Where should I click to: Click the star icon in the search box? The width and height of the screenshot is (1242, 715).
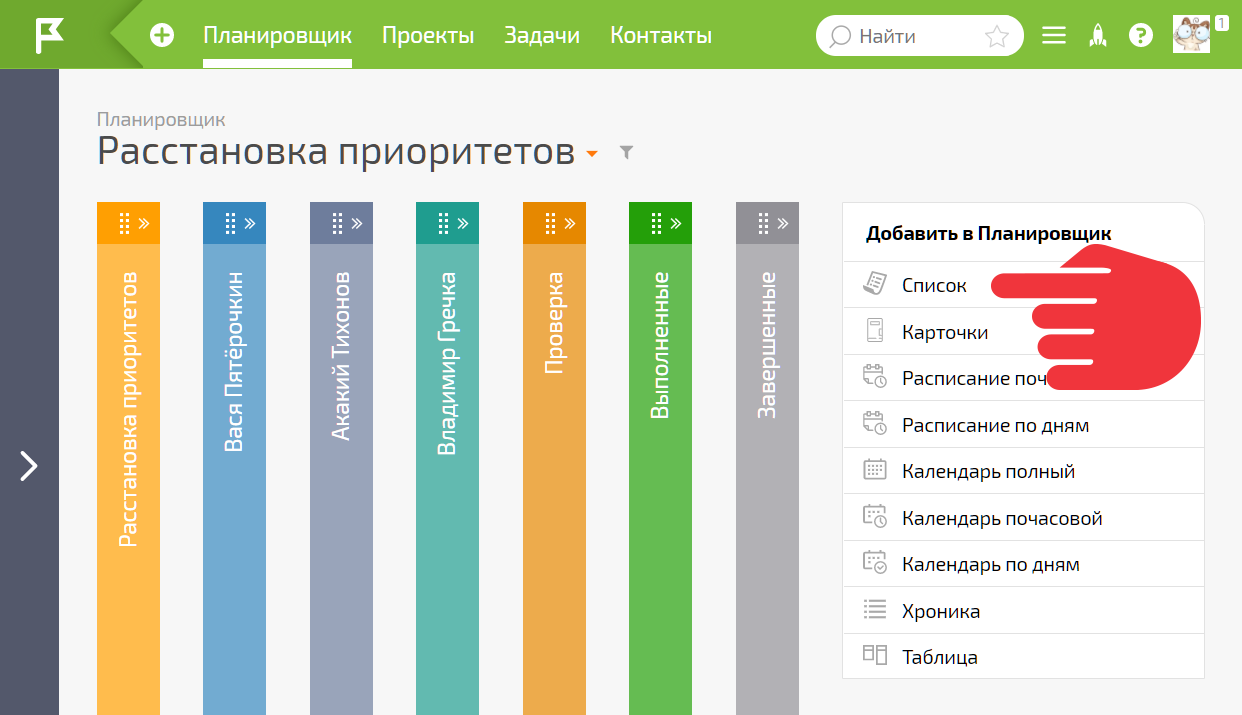(996, 37)
